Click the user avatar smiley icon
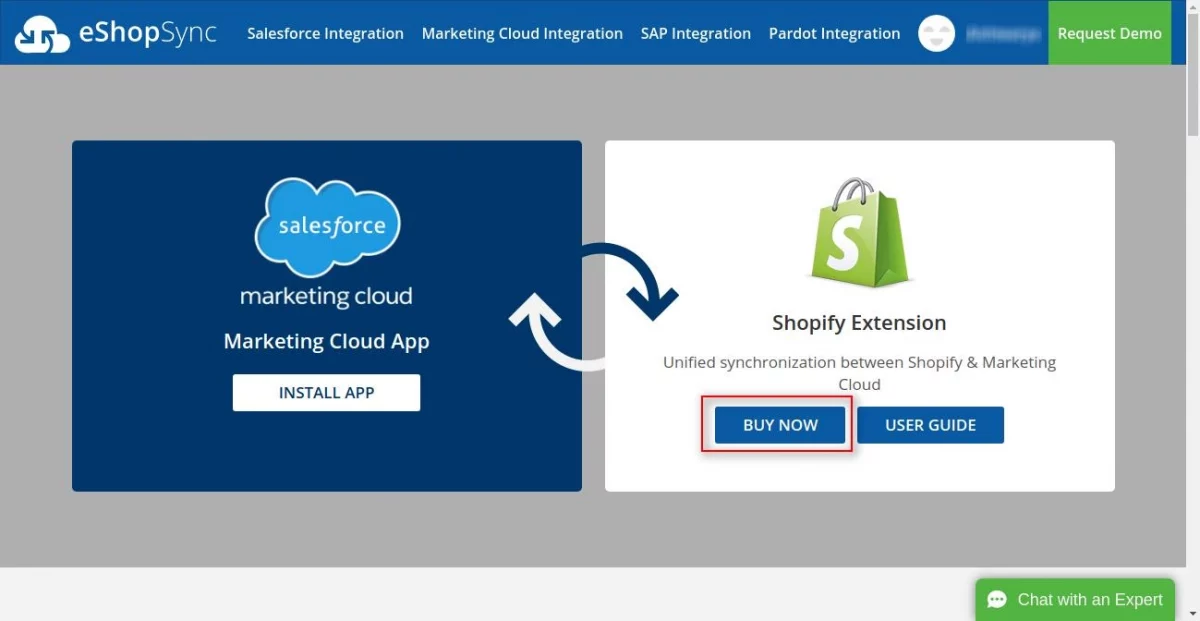 pos(937,33)
